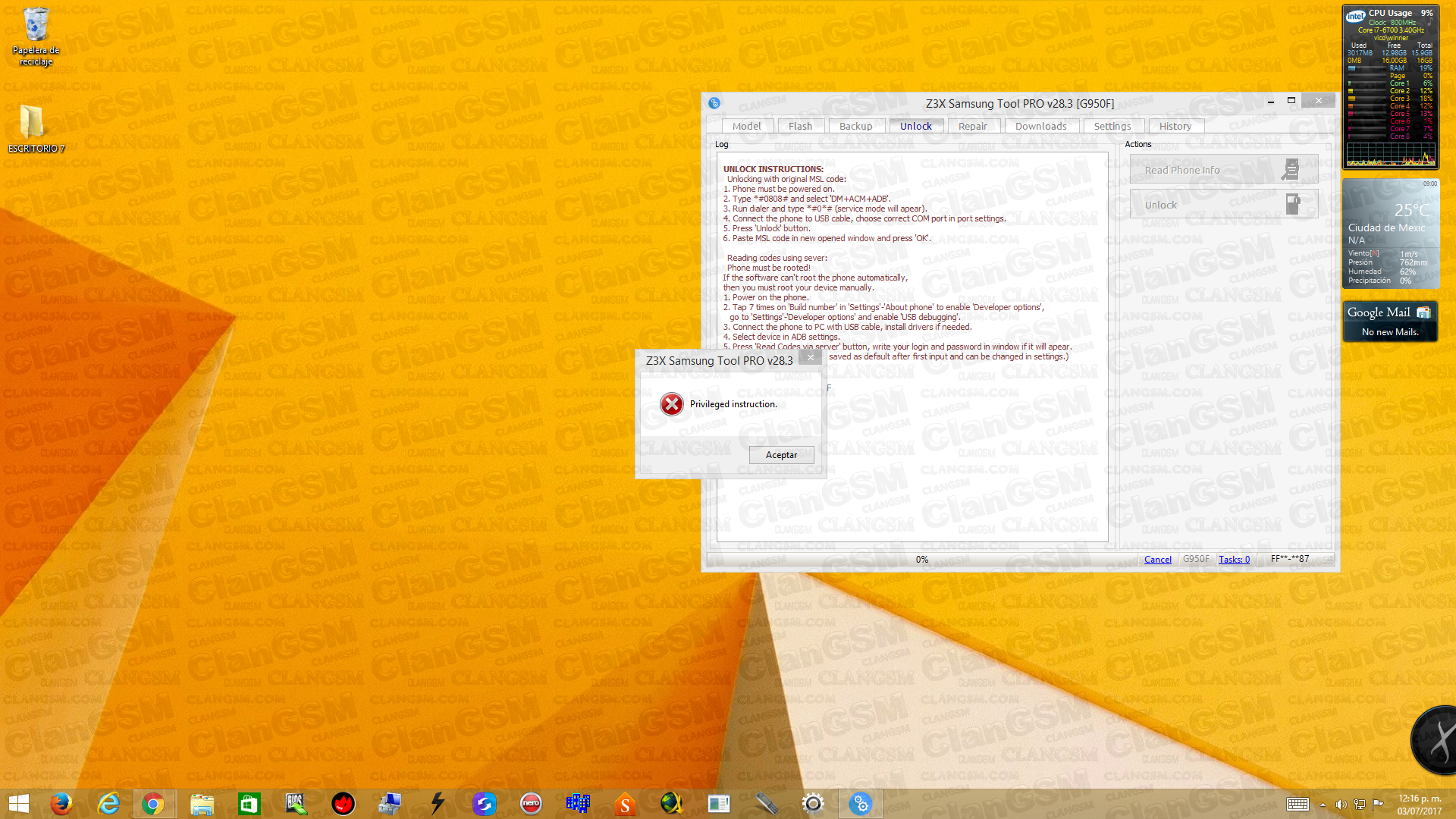Open the lightning bolt taskbar icon
This screenshot has width=1456, height=819.
tap(437, 804)
